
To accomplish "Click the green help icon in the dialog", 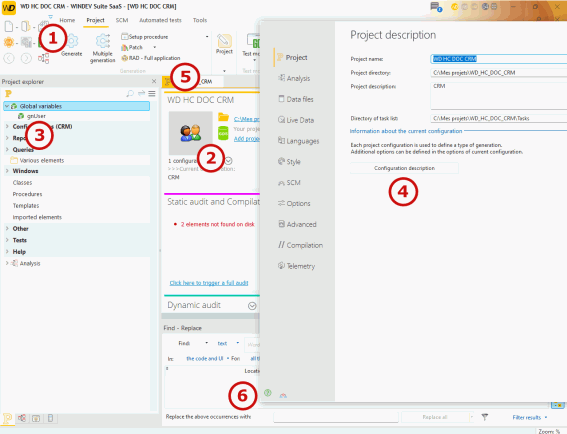I will [268, 393].
